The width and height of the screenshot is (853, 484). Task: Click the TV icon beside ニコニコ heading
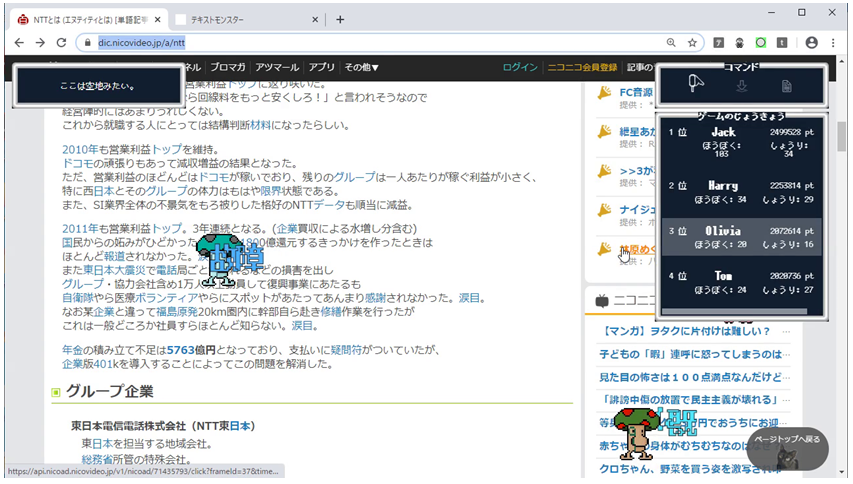[602, 301]
